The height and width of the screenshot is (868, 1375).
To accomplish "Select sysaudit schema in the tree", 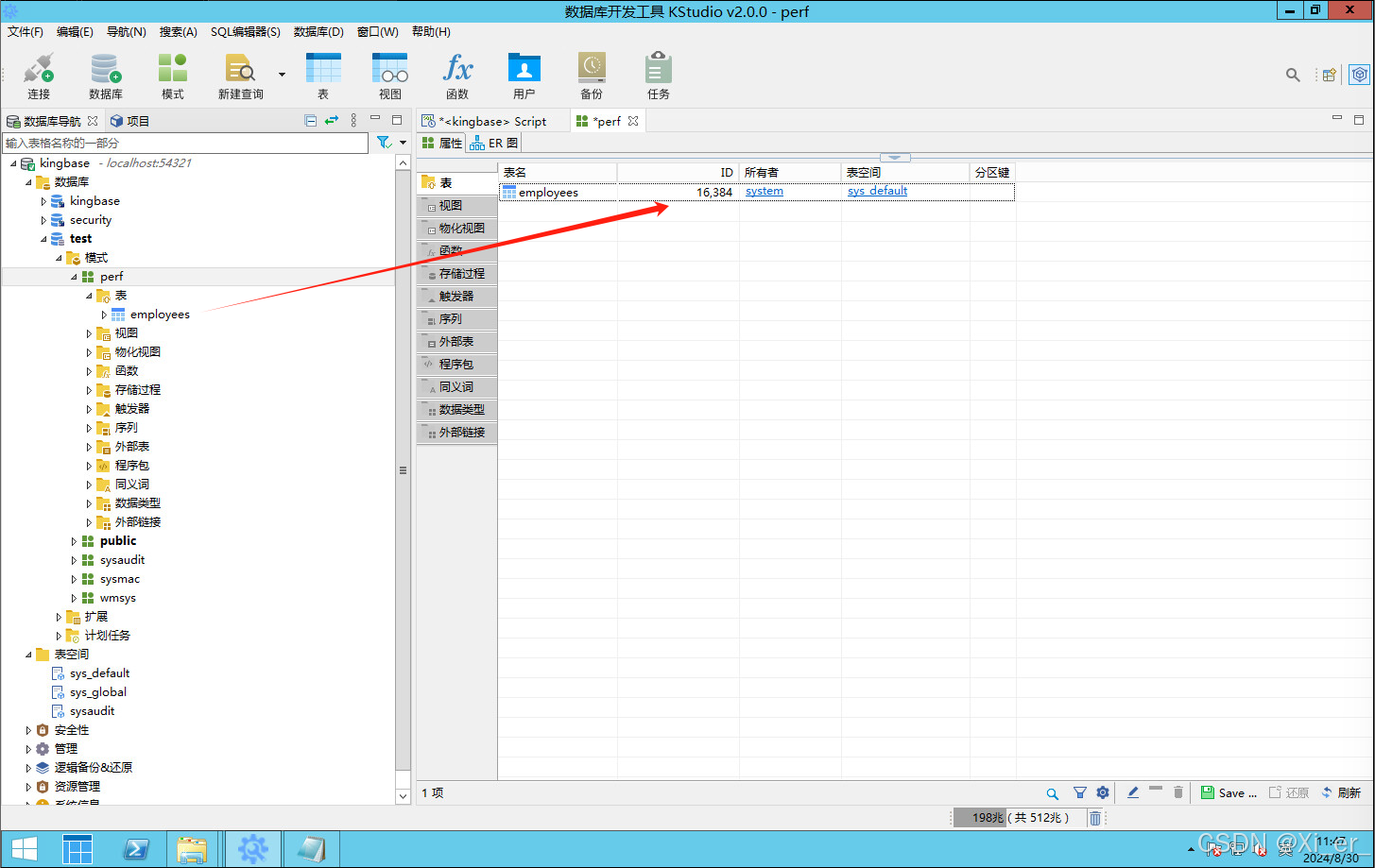I will coord(122,560).
